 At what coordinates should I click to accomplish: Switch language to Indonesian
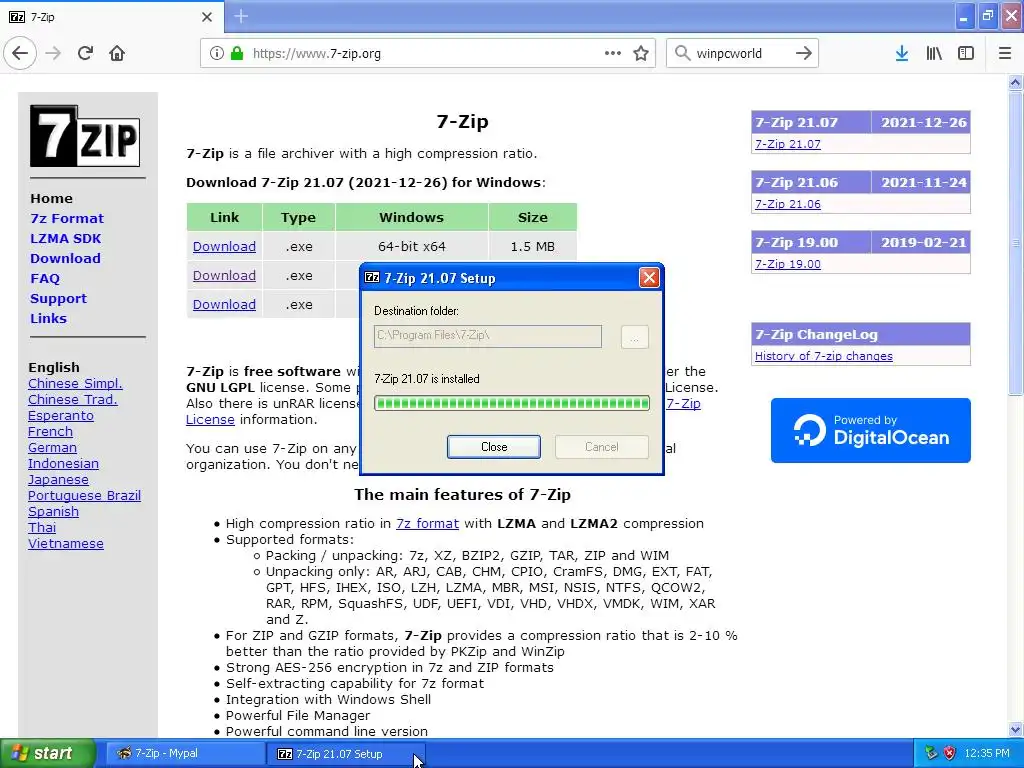pyautogui.click(x=63, y=464)
